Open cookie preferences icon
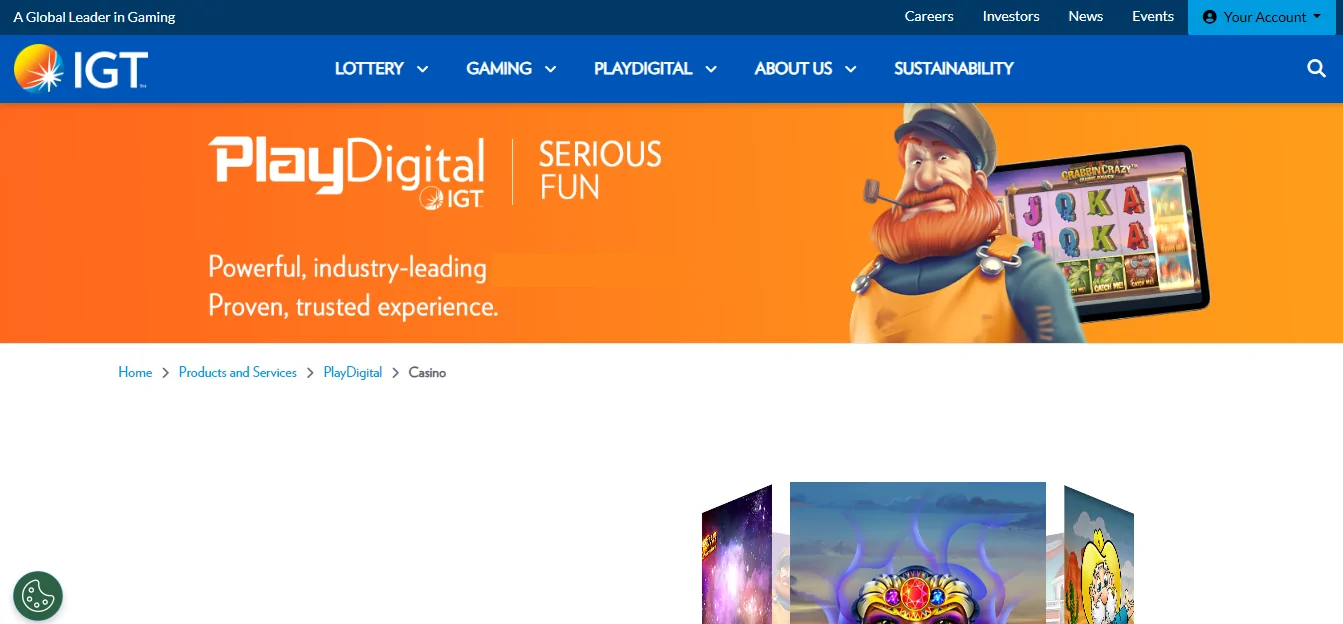Image resolution: width=1343 pixels, height=624 pixels. tap(38, 596)
